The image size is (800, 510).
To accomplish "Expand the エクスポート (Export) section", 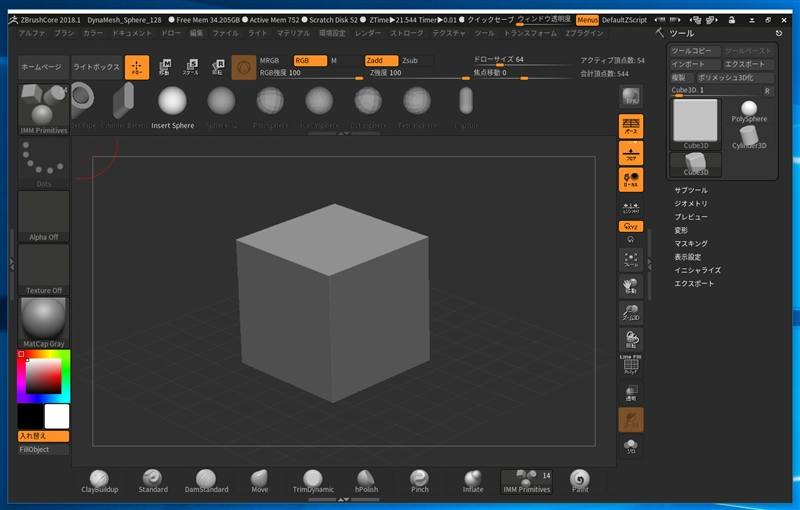I will [694, 283].
